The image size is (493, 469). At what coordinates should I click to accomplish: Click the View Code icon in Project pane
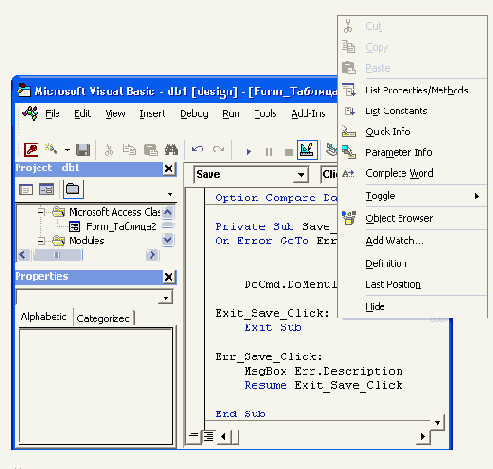click(26, 190)
